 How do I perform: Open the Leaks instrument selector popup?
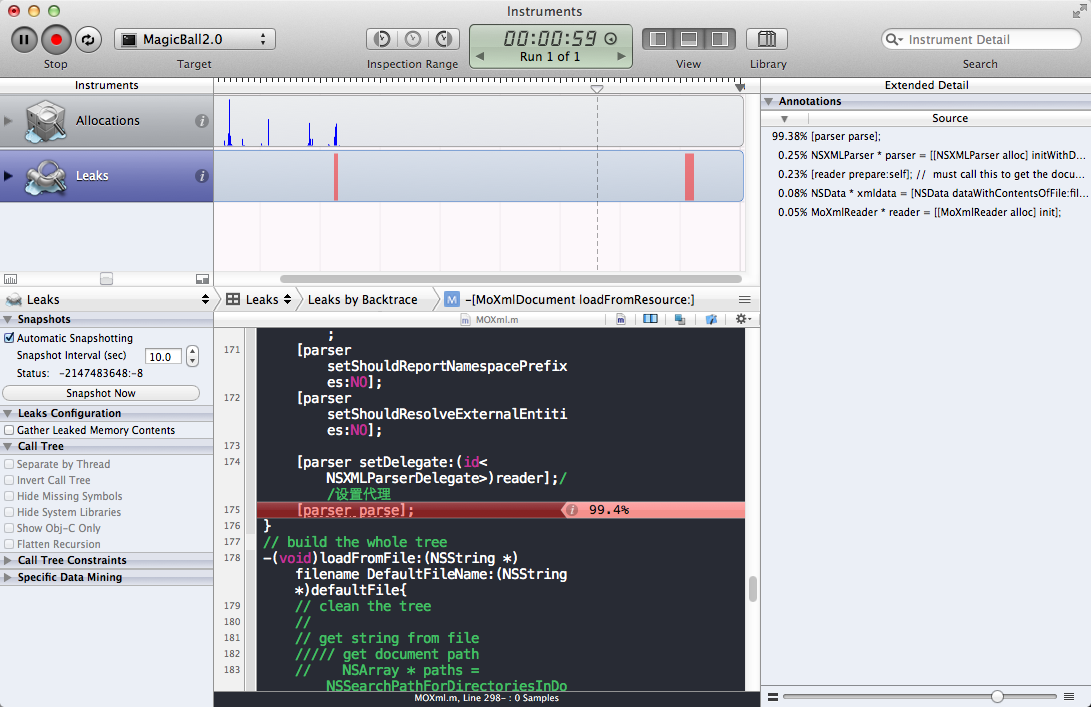(107, 299)
